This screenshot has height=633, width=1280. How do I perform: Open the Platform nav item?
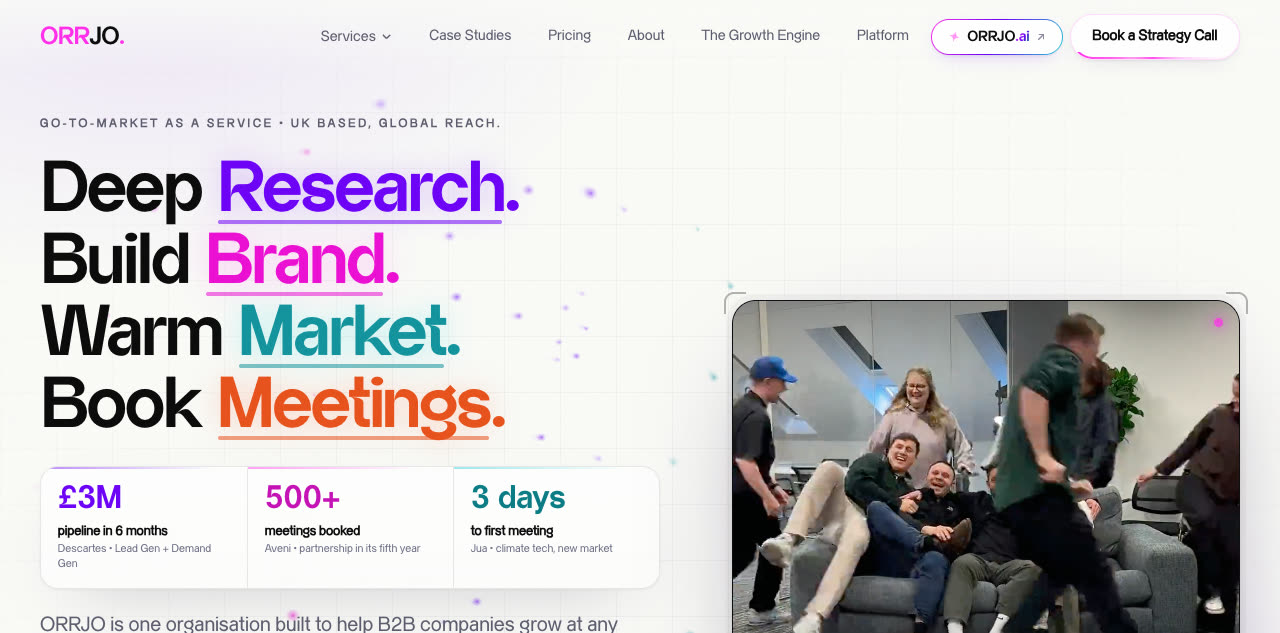pos(882,35)
